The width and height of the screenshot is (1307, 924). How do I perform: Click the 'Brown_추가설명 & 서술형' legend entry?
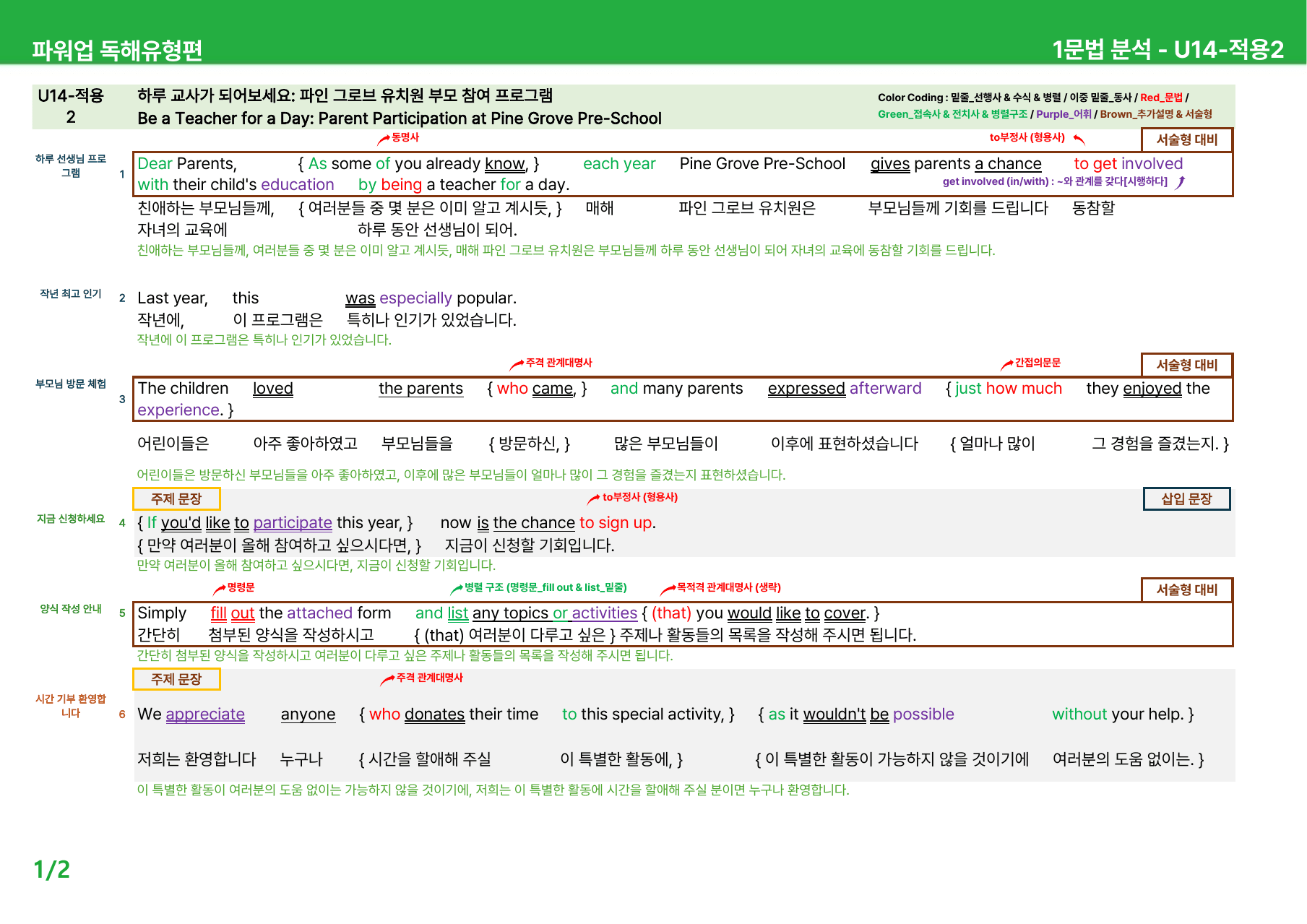1156,114
